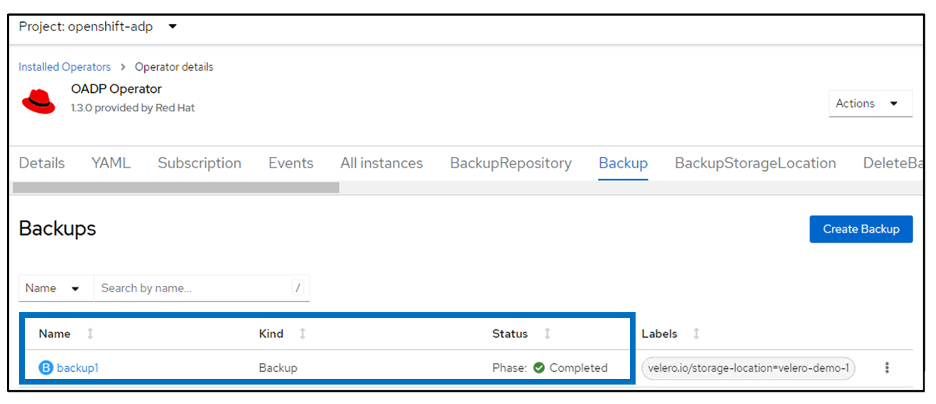
Task: Open the backup1 link
Action: pyautogui.click(x=77, y=368)
